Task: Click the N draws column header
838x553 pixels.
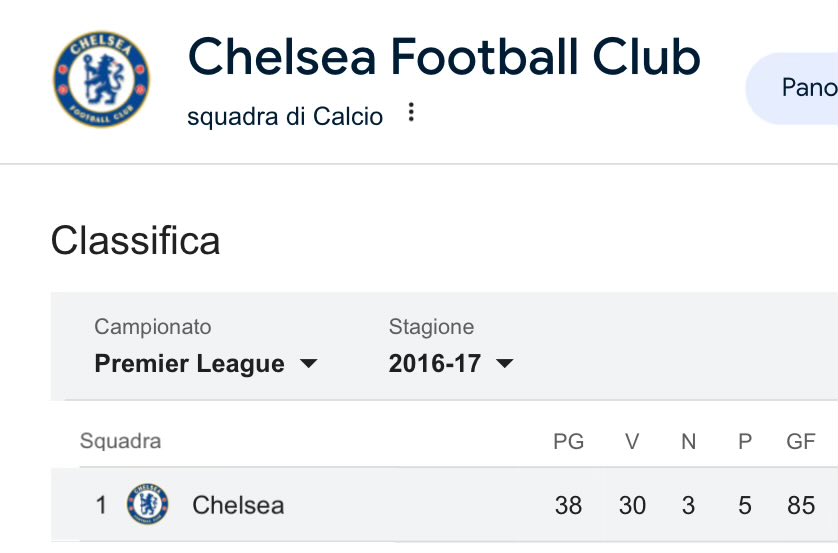Action: (x=688, y=441)
